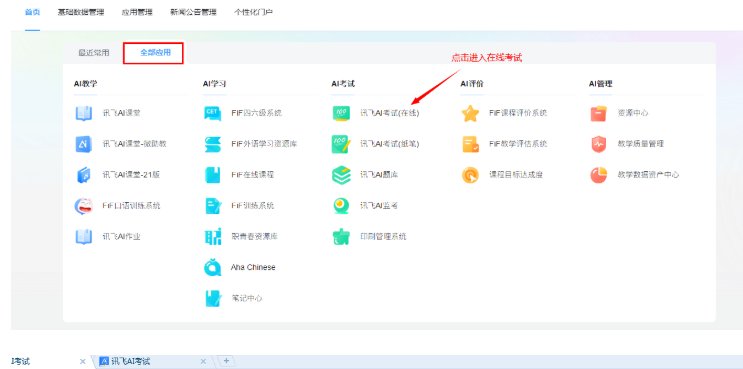Launch 印刷管理系统 icon
This screenshot has height=369, width=743.
tap(341, 236)
